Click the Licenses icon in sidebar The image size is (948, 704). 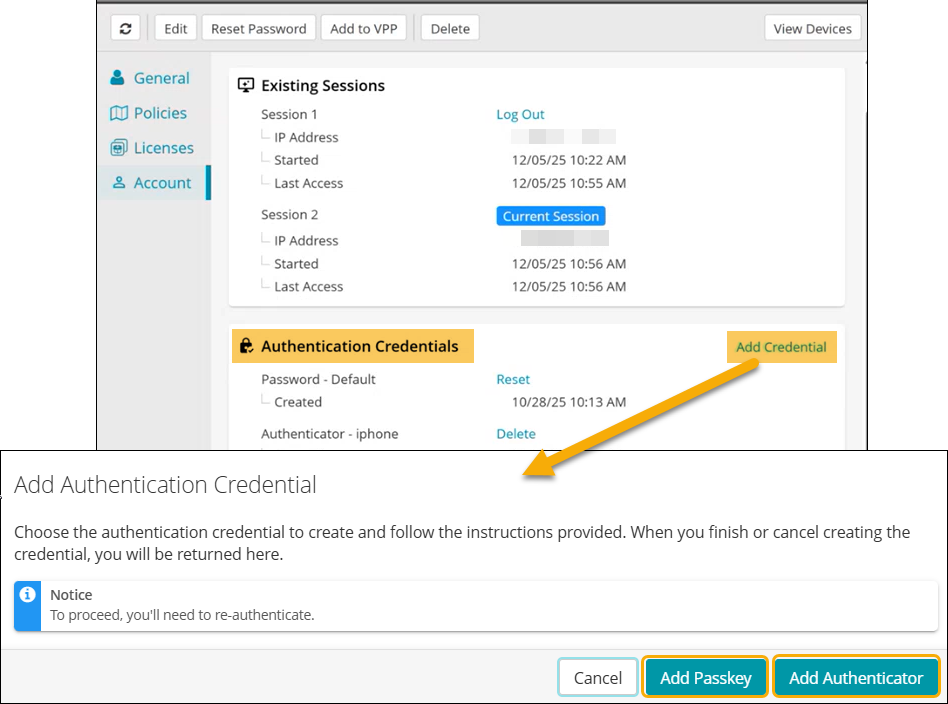pyautogui.click(x=119, y=148)
